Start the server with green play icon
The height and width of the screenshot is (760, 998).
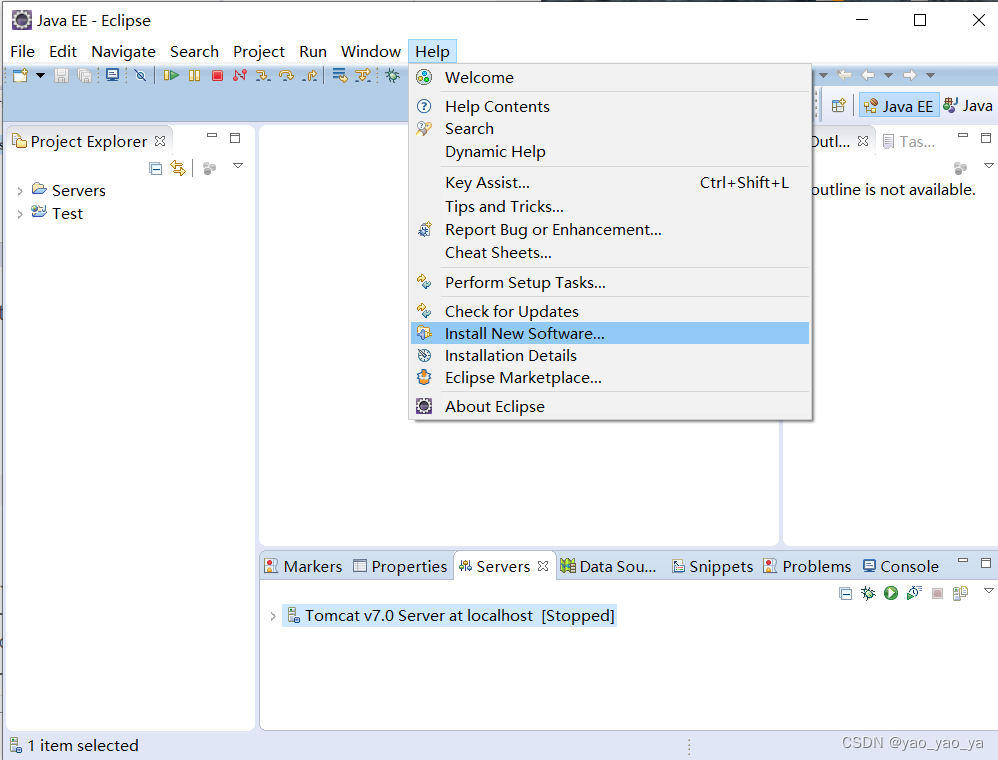(891, 593)
